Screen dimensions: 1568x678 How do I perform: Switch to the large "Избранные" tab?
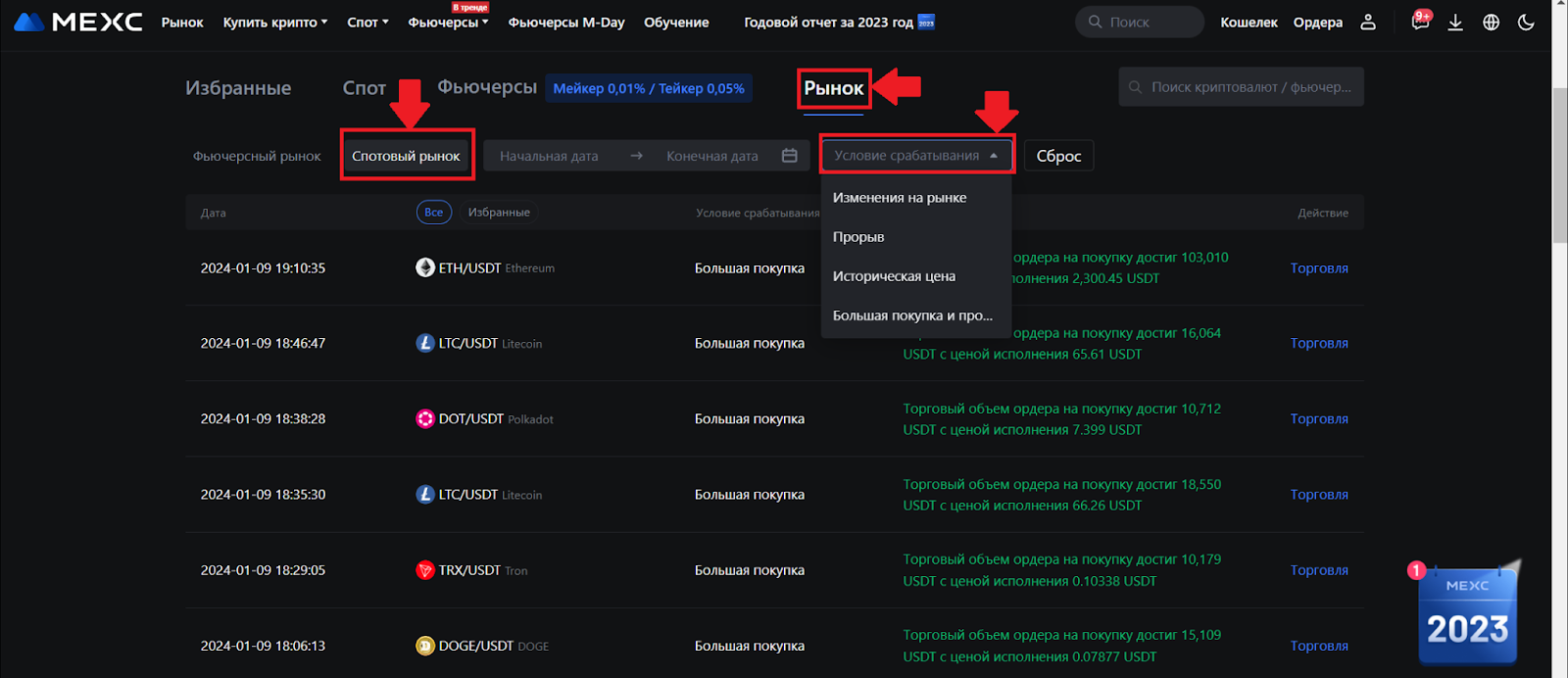(238, 88)
